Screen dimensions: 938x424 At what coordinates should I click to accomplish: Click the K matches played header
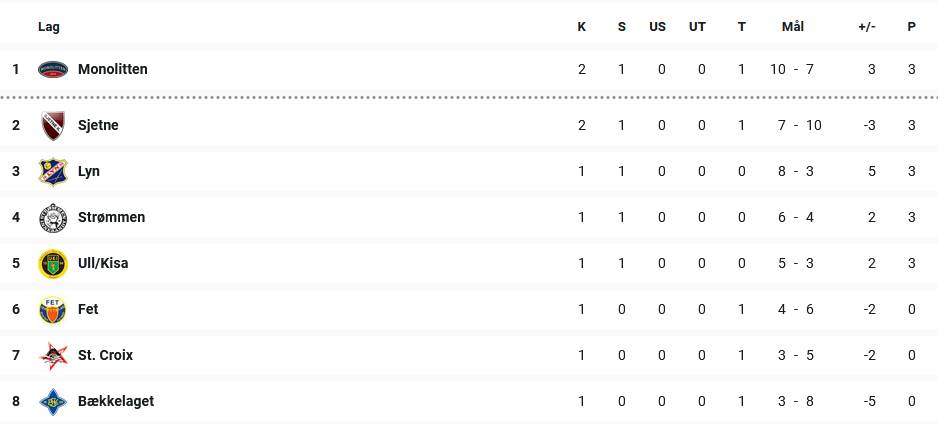click(x=581, y=27)
